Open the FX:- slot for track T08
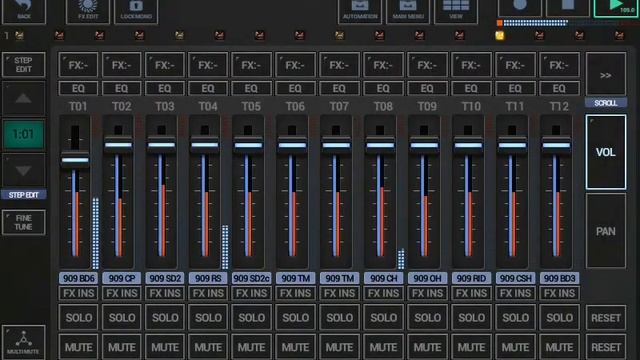640x360 pixels. 383,65
